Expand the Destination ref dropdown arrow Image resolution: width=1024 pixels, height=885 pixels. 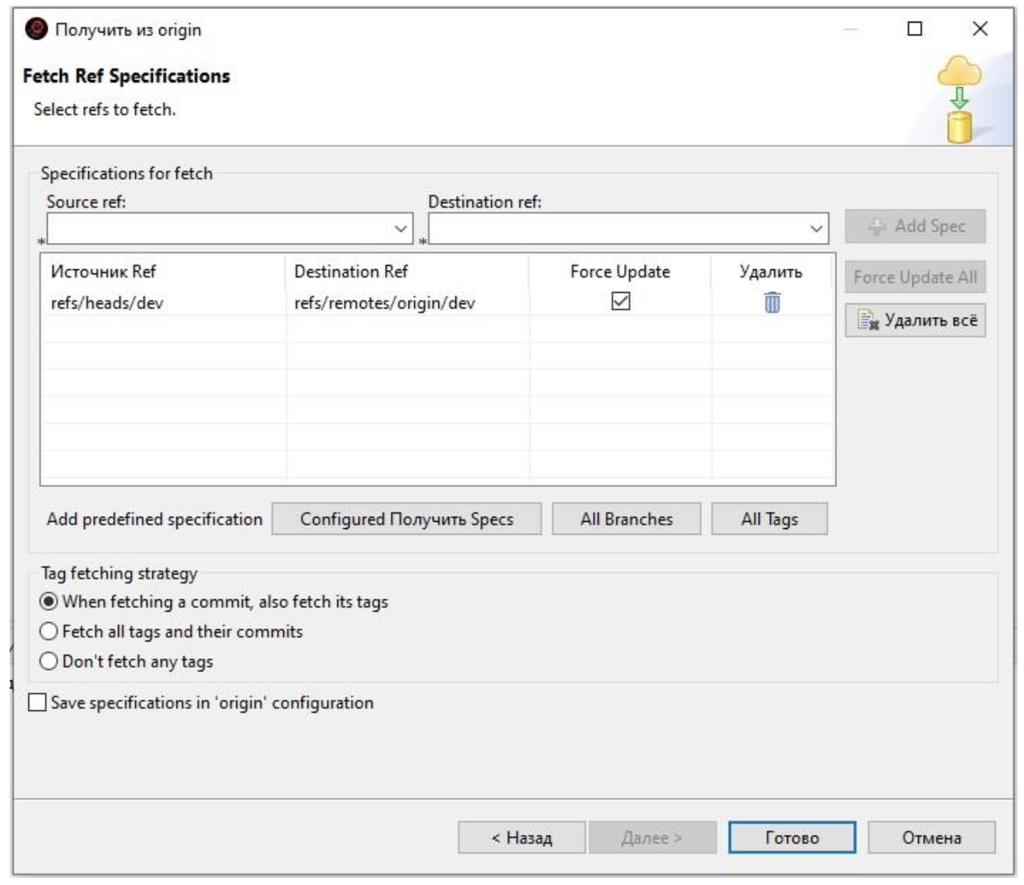tap(816, 229)
